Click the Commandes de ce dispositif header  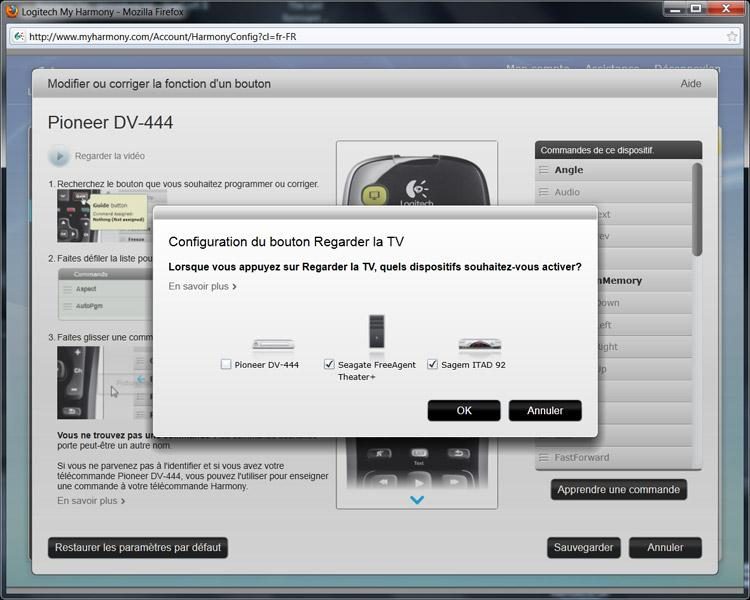coord(618,150)
